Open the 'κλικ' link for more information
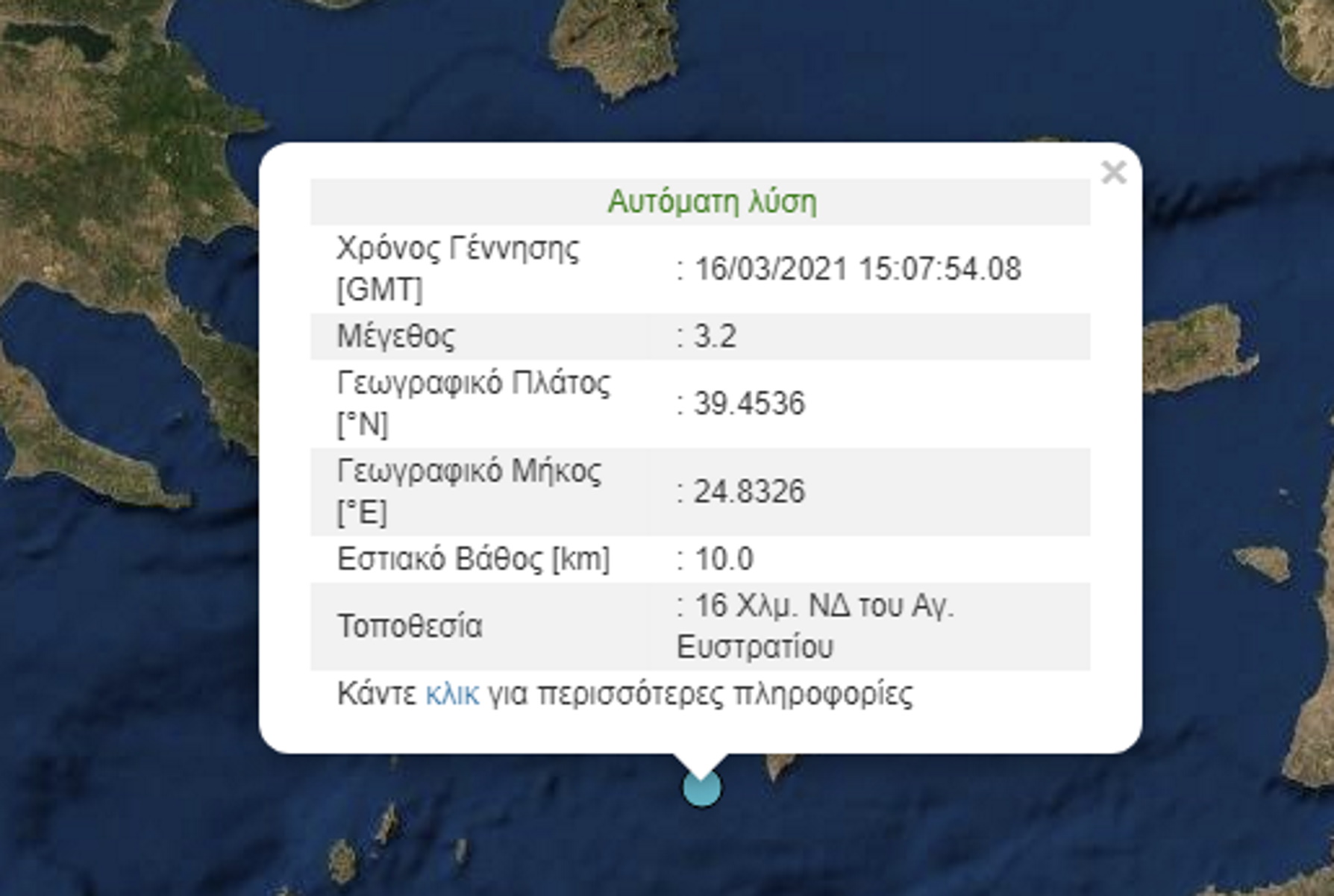The height and width of the screenshot is (896, 1334). point(452,694)
